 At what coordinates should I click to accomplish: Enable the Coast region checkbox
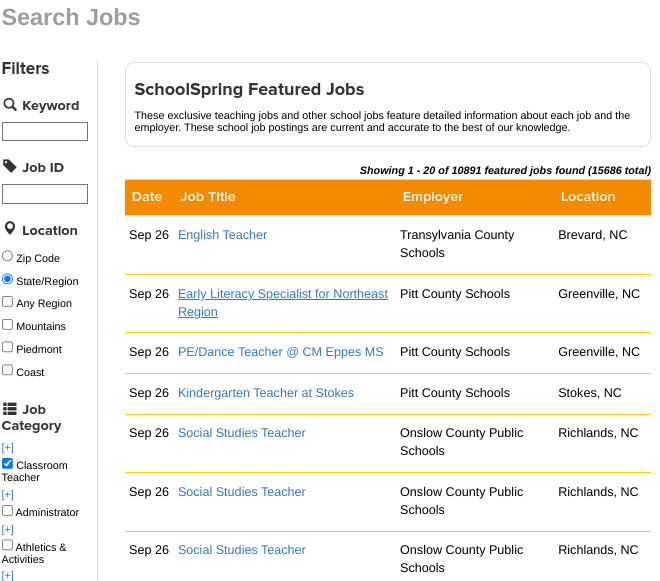pyautogui.click(x=8, y=371)
